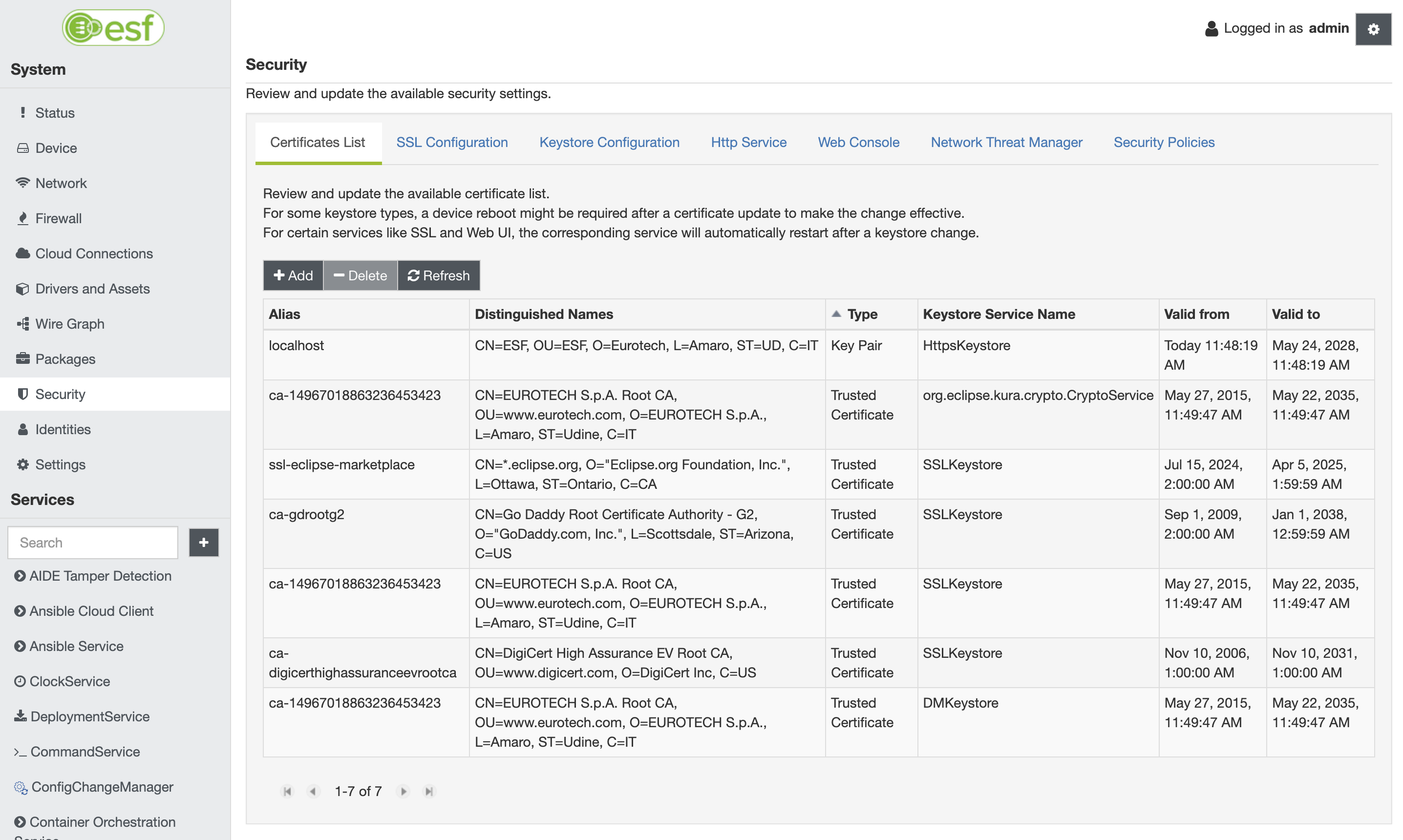Click the ConfigChangeManager gears icon
Screen dimensions: 1403x840
21,787
